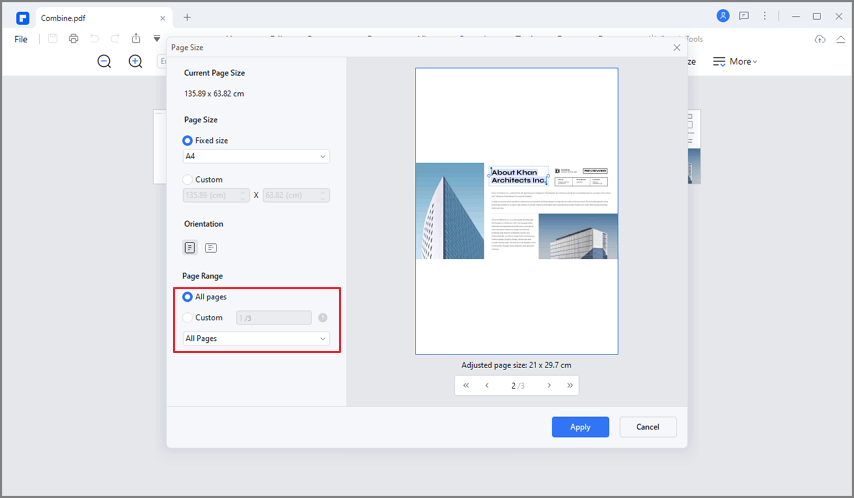Click the Share icon in toolbar
Screen dimensions: 854x498
point(136,39)
